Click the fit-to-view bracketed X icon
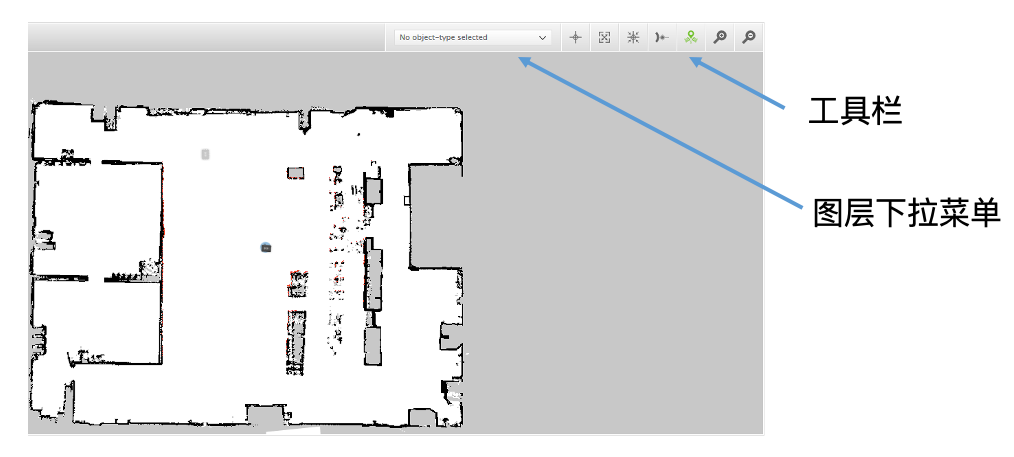Screen dimensions: 1014x457 point(604,37)
